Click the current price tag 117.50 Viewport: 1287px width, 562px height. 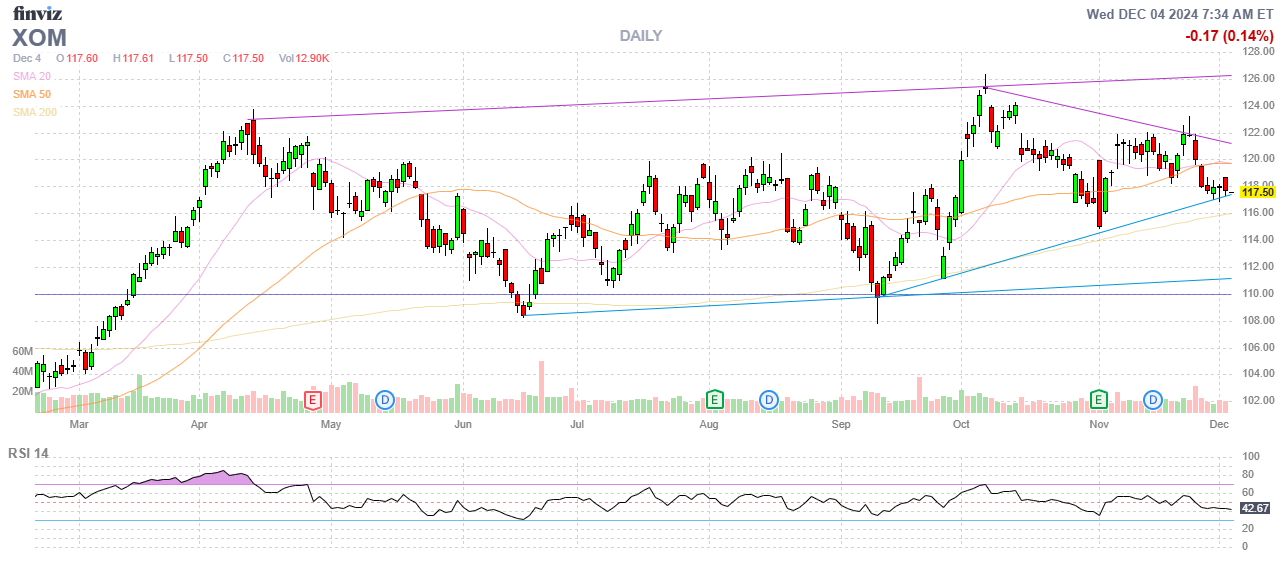[x=1256, y=192]
